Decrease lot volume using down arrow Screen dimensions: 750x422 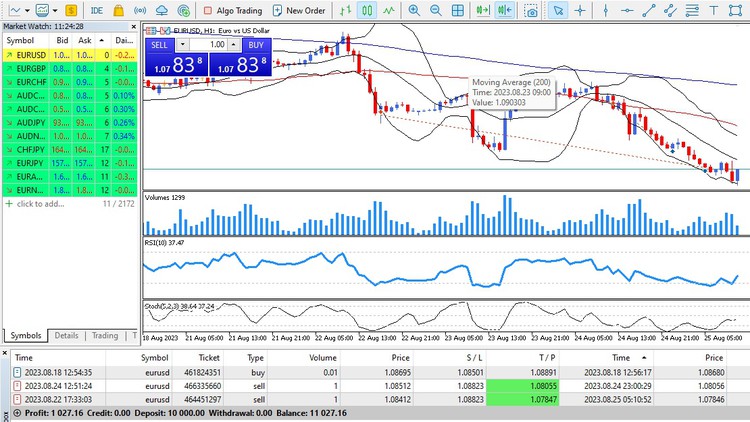click(x=183, y=45)
